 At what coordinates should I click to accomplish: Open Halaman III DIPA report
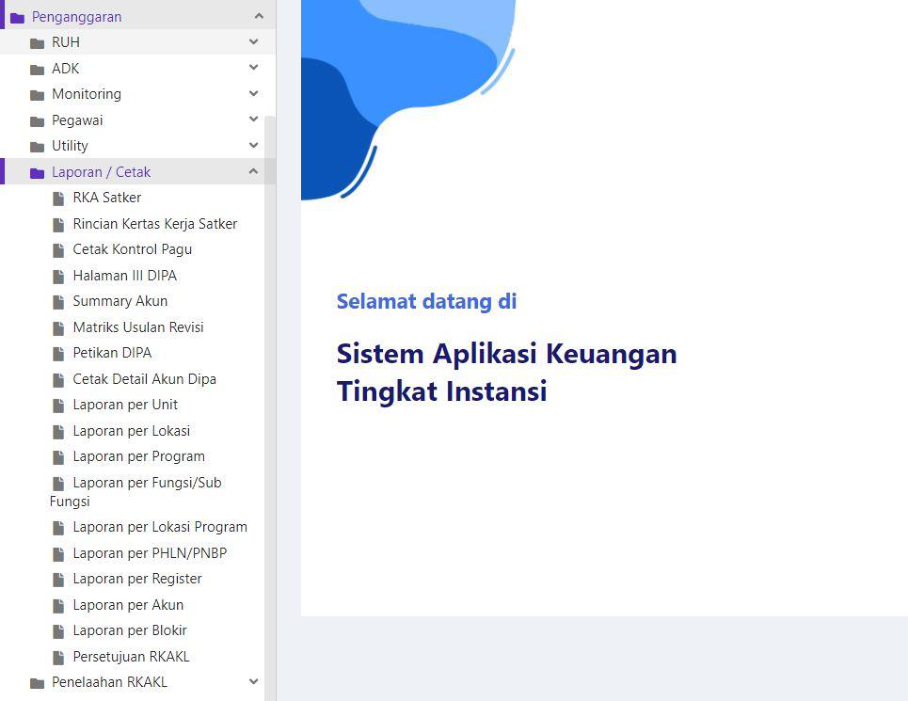click(x=125, y=275)
